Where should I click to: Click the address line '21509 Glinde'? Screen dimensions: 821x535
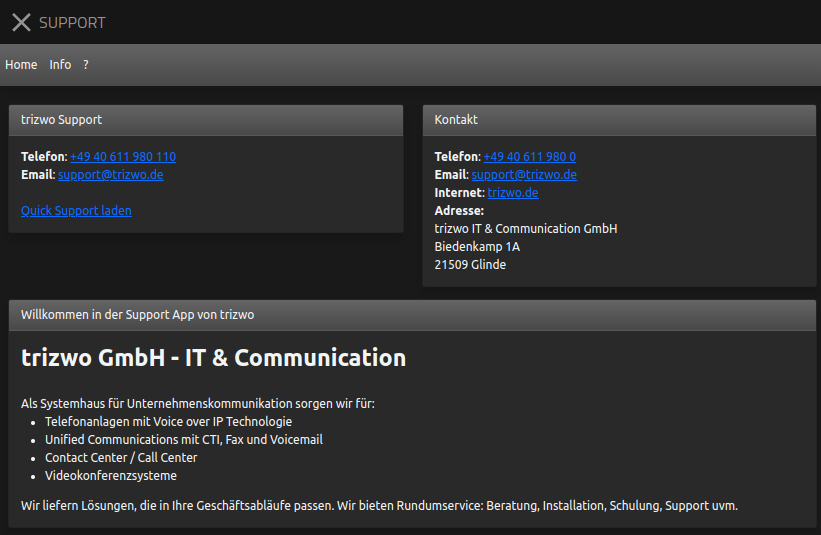pos(470,264)
